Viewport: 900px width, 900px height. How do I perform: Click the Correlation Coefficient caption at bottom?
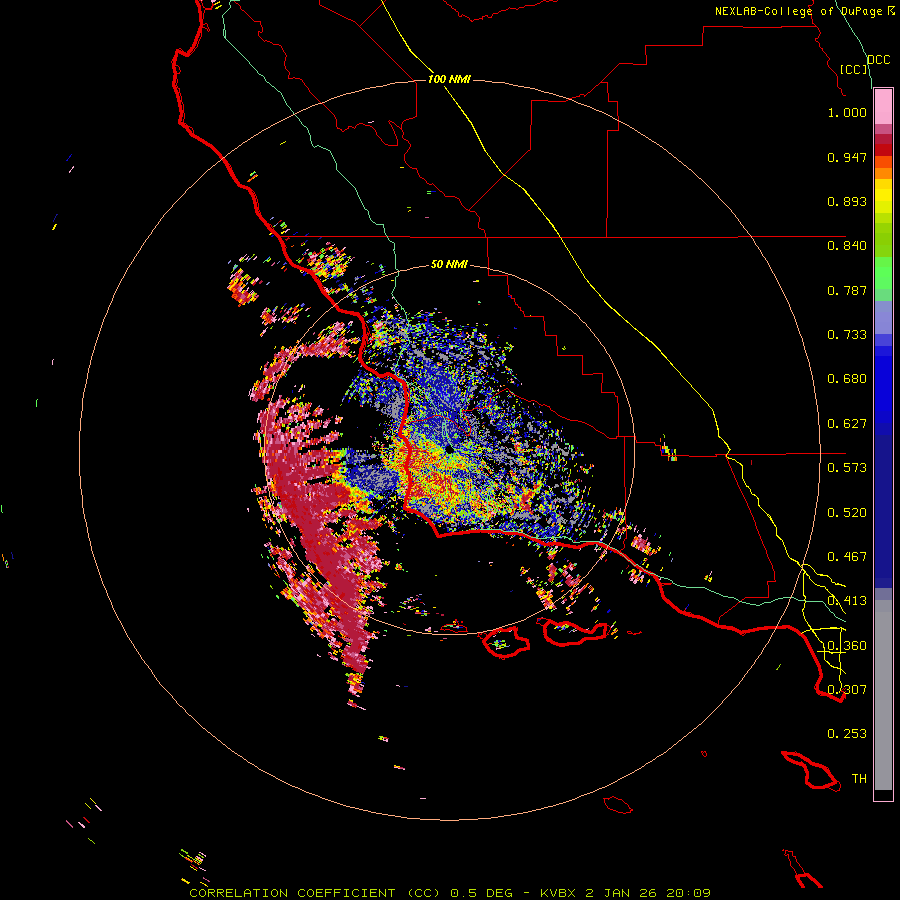pos(449,893)
